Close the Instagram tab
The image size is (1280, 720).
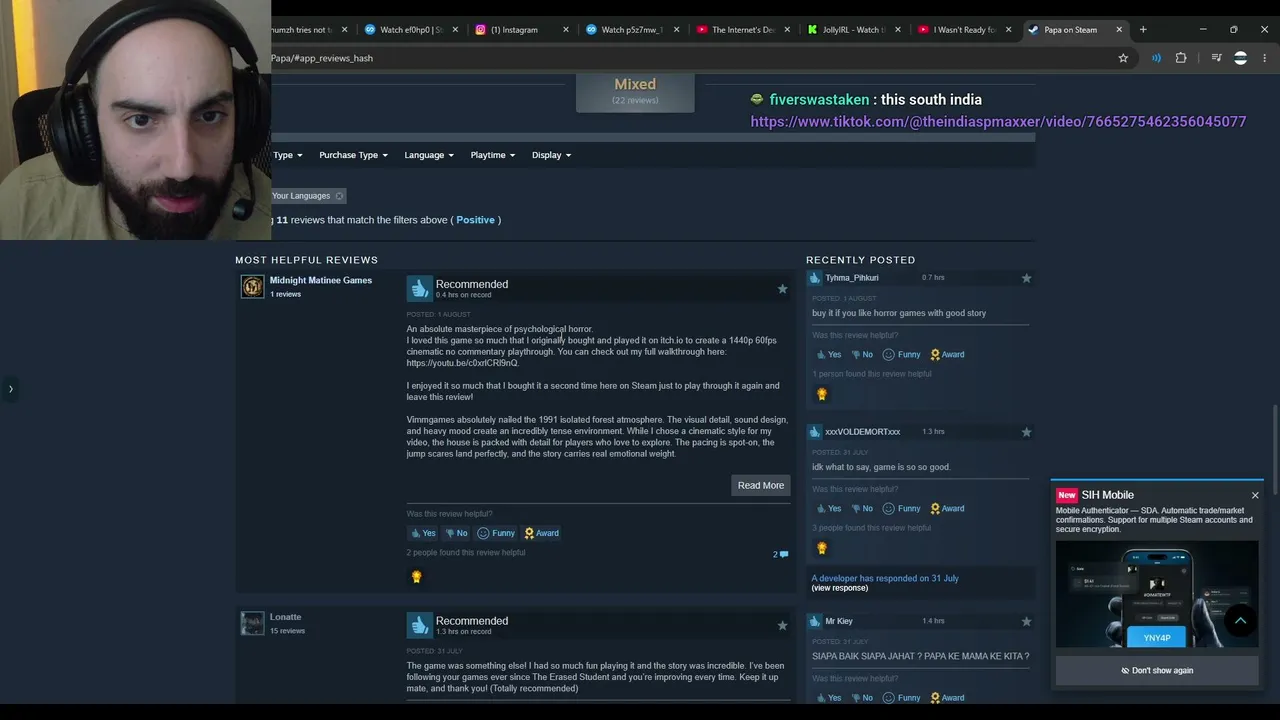(566, 30)
